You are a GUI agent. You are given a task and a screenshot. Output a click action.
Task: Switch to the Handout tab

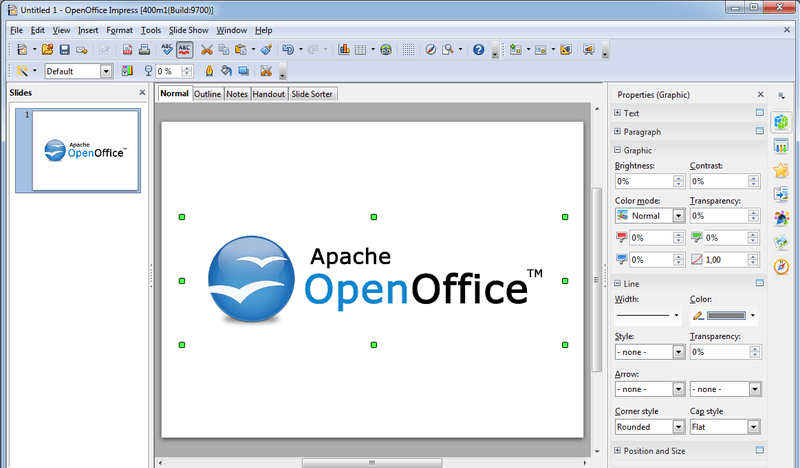(269, 94)
